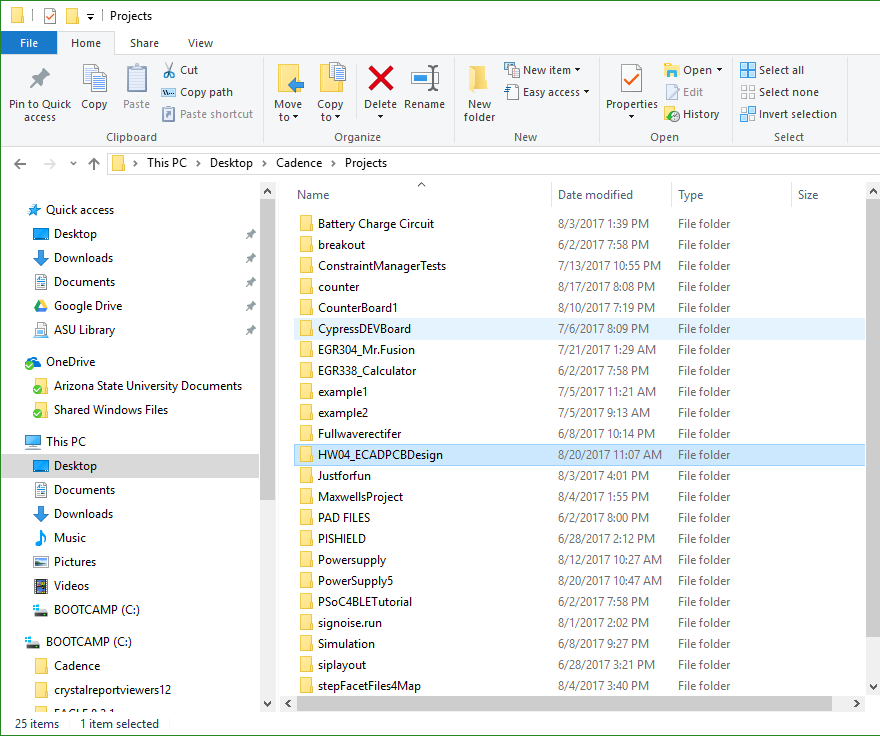
Task: Select OneDrive in navigation pane
Action: click(x=70, y=362)
